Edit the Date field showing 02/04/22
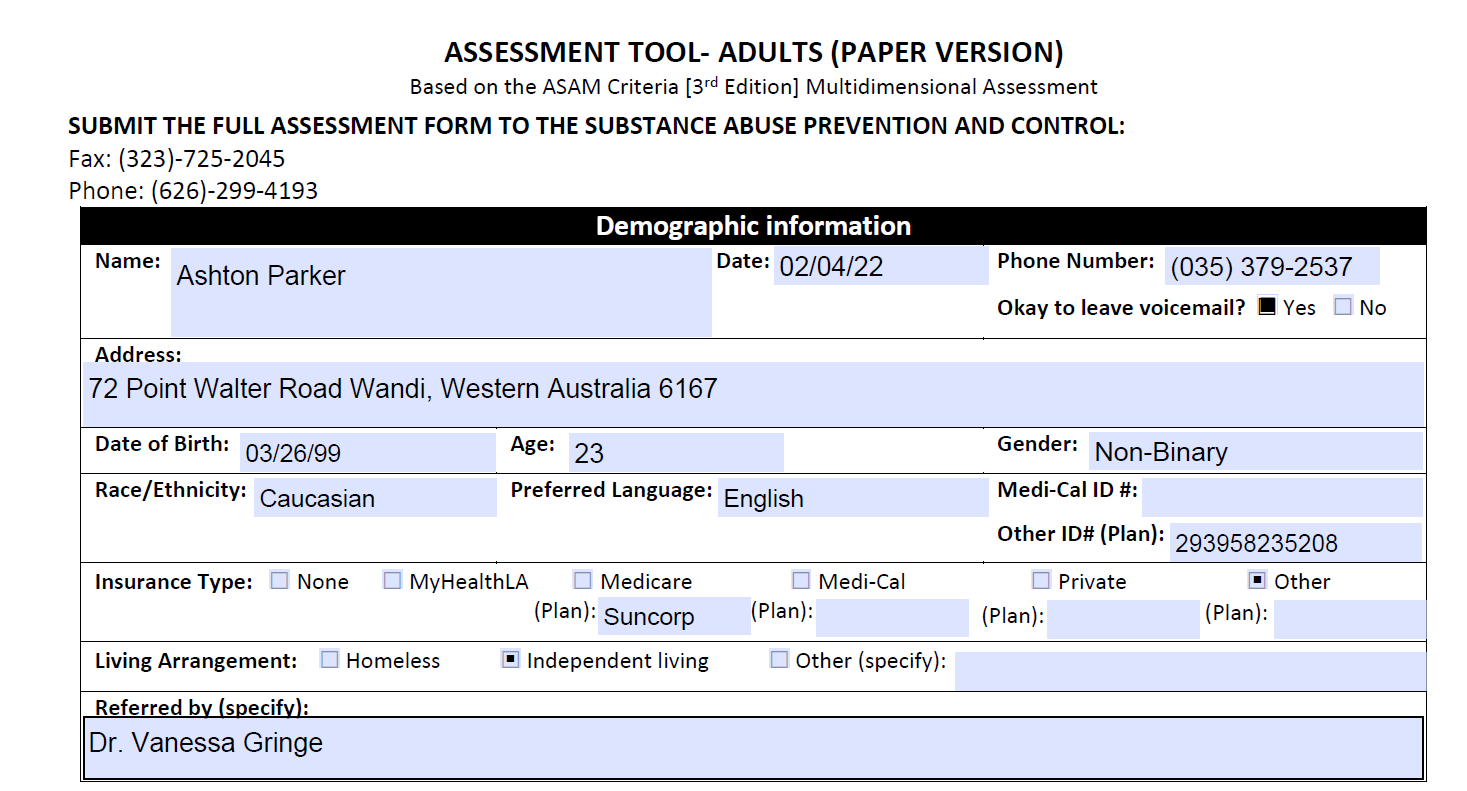Image resolution: width=1467 pixels, height=791 pixels. click(880, 266)
